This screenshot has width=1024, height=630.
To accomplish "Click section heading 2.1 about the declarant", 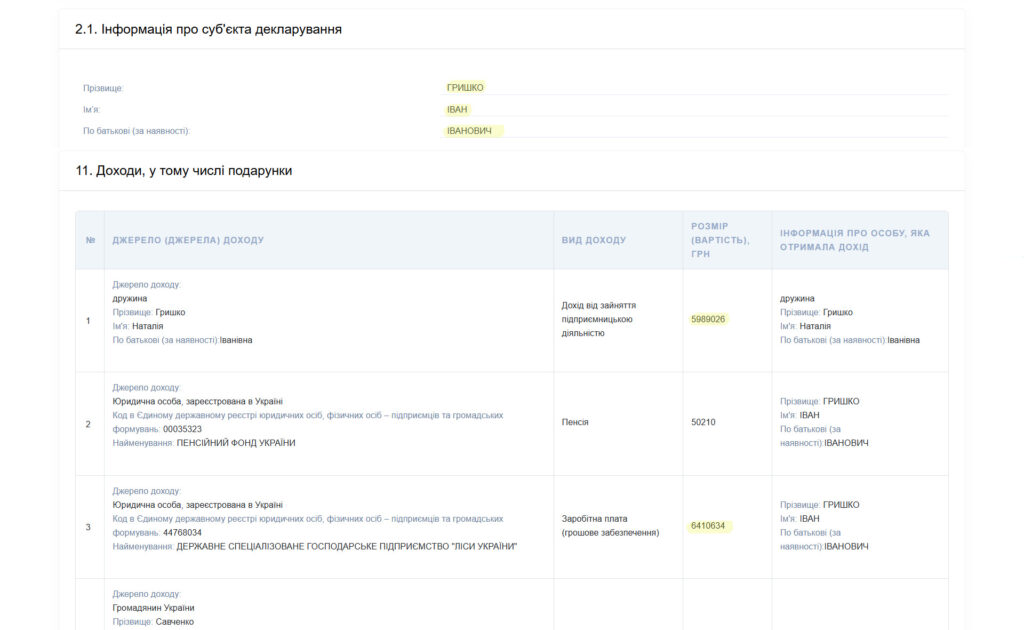I will click(x=208, y=29).
